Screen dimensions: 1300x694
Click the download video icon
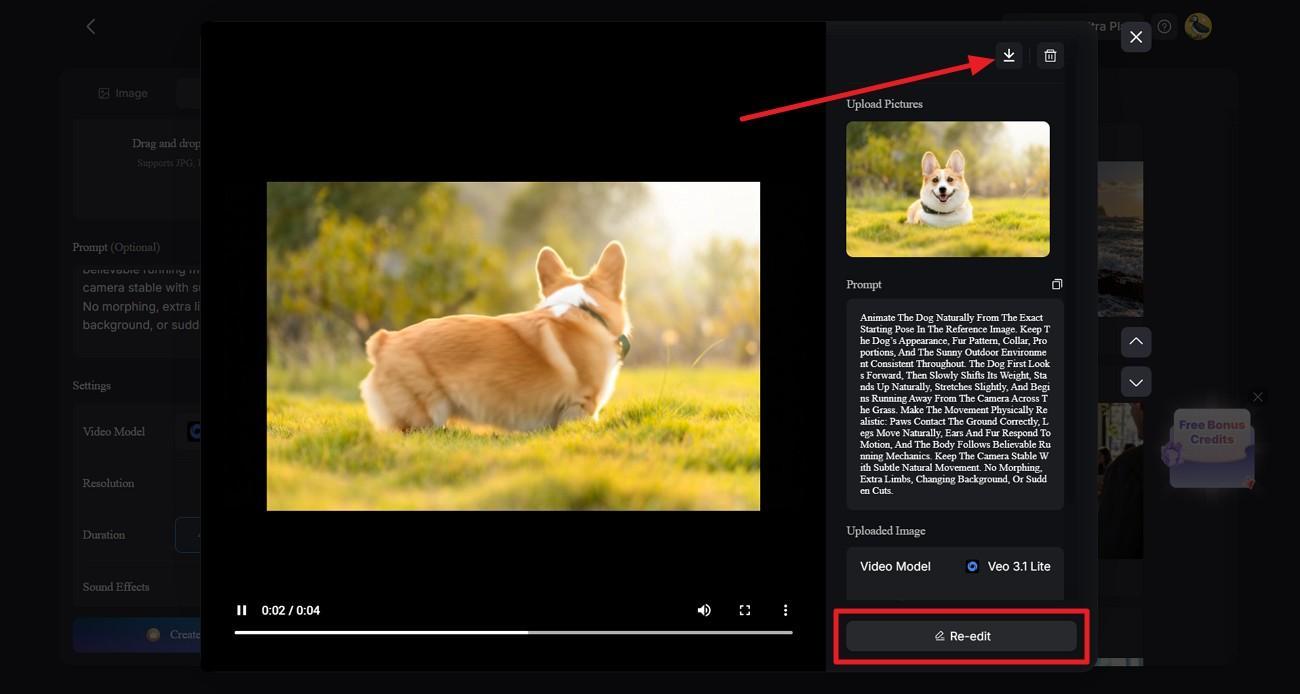(x=1009, y=56)
